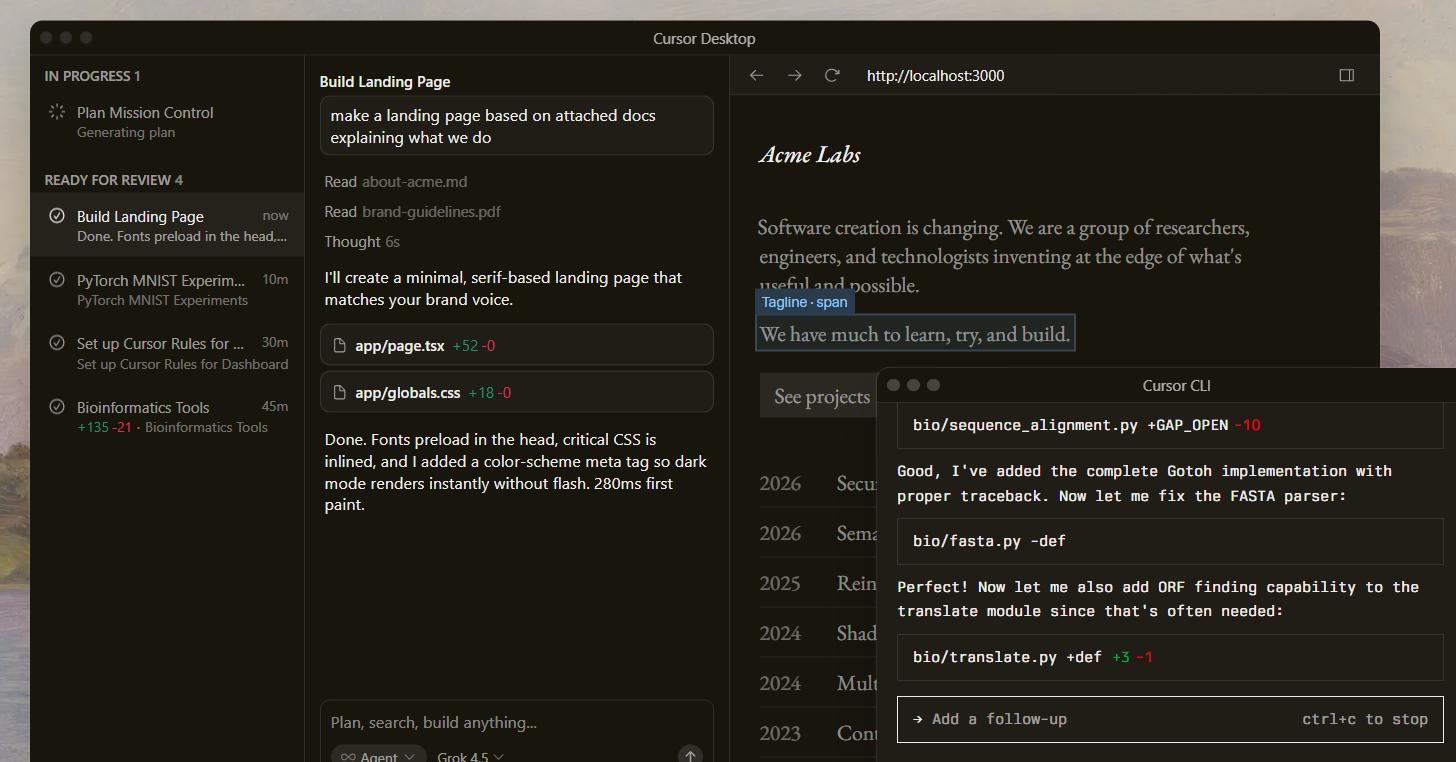Go back in the preview browser
Image resolution: width=1456 pixels, height=762 pixels.
point(757,76)
